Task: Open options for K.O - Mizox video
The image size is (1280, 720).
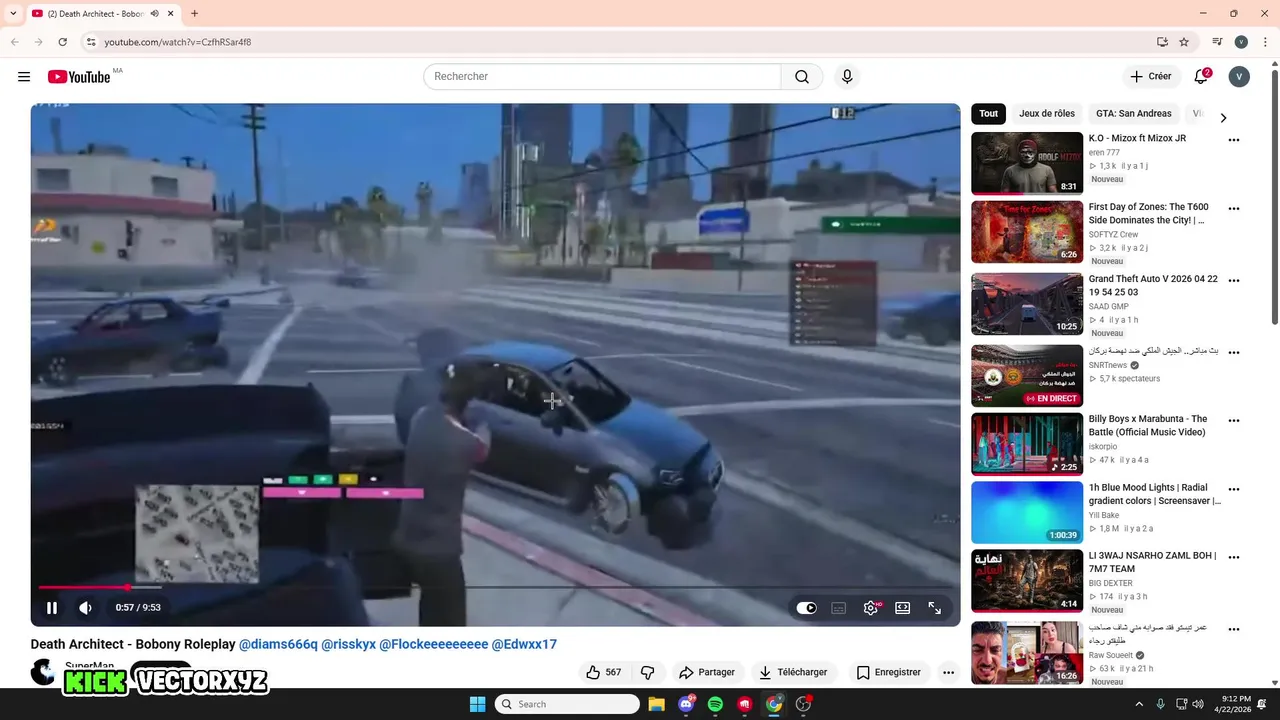Action: (1233, 141)
